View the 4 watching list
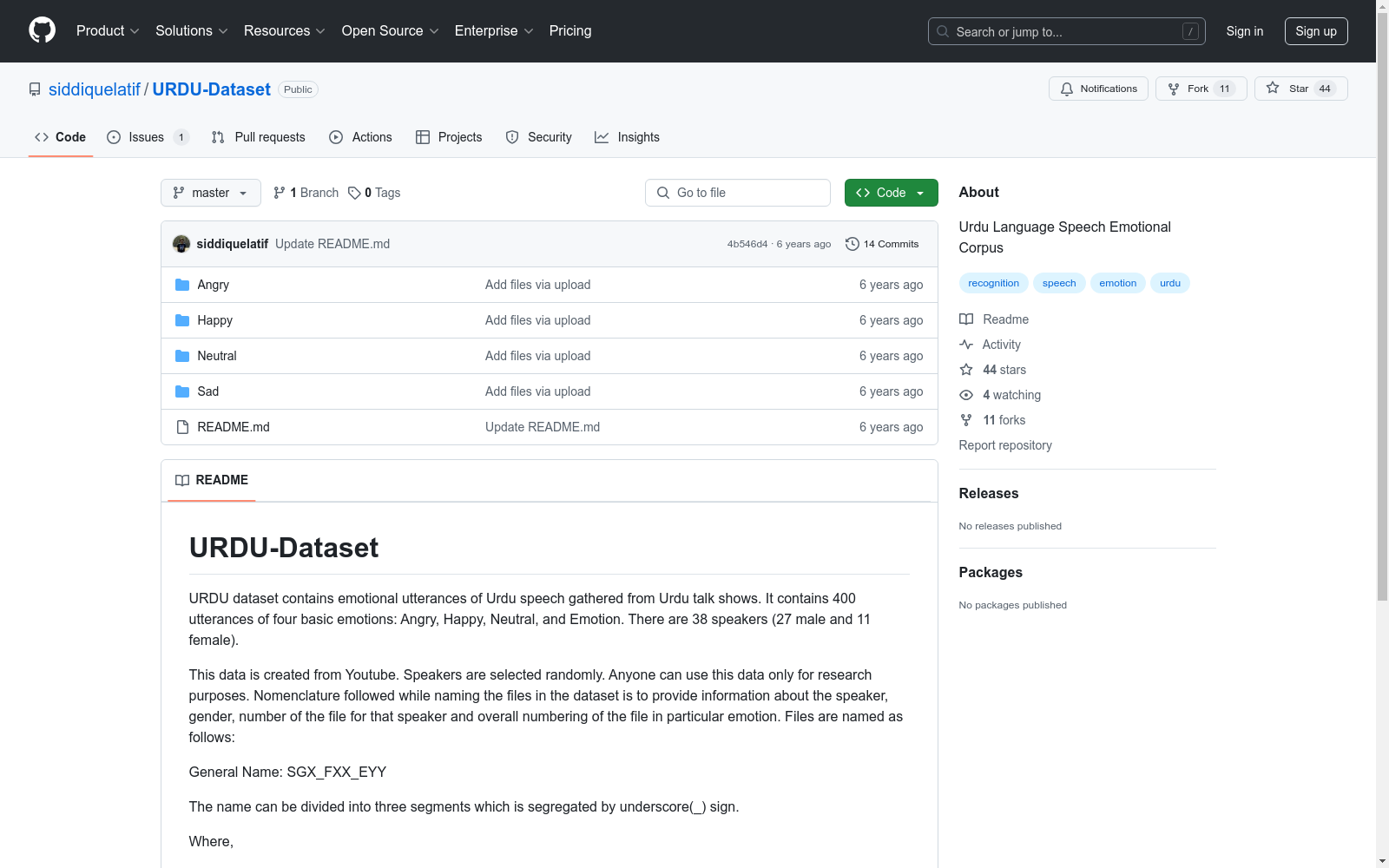 (1000, 395)
